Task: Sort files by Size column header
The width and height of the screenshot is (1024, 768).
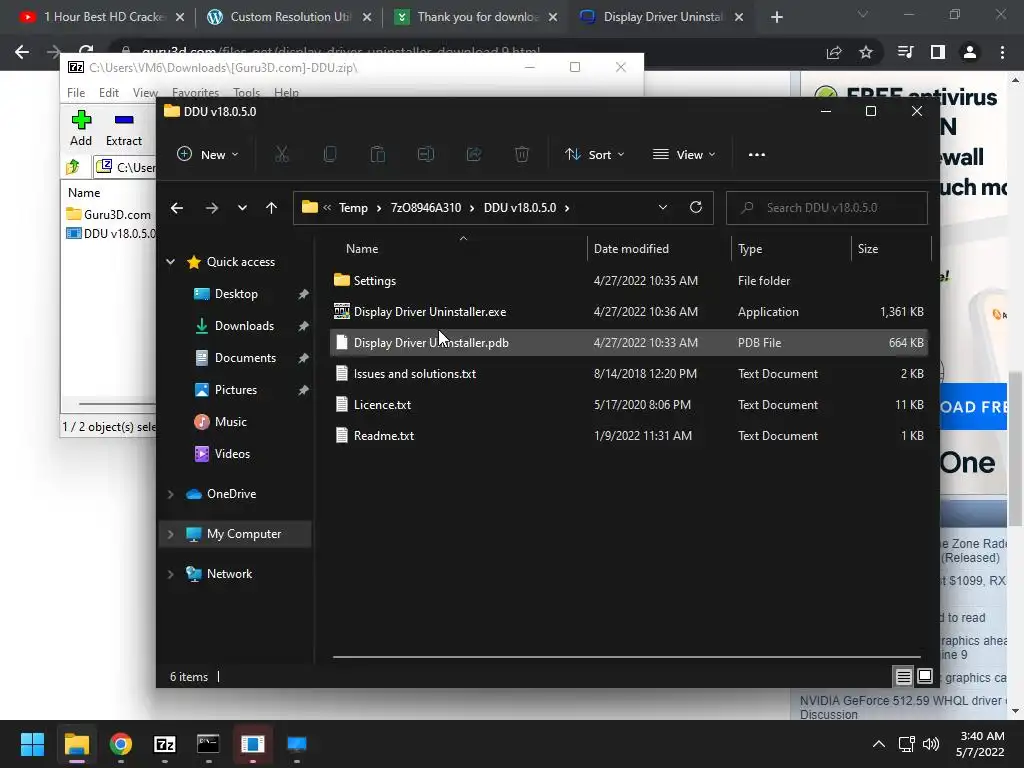Action: coord(868,249)
